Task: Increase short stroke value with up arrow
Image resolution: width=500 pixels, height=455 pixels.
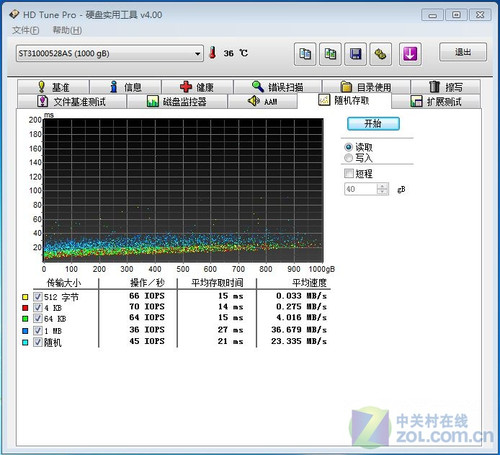Action: pos(382,186)
